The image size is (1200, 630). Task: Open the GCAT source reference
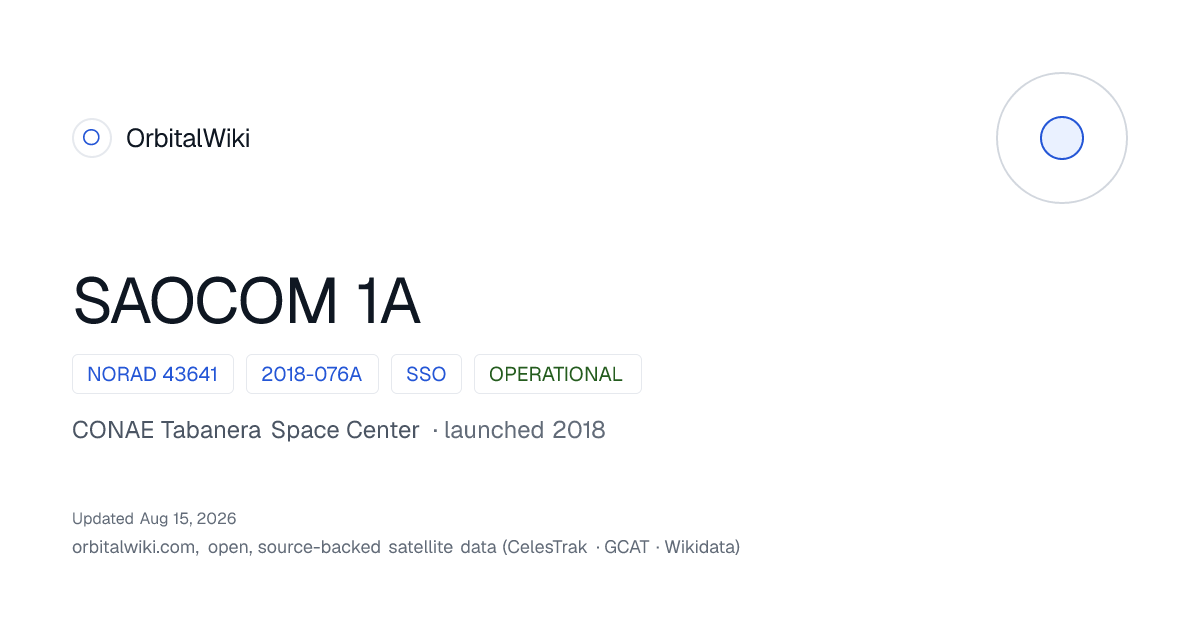[x=627, y=547]
